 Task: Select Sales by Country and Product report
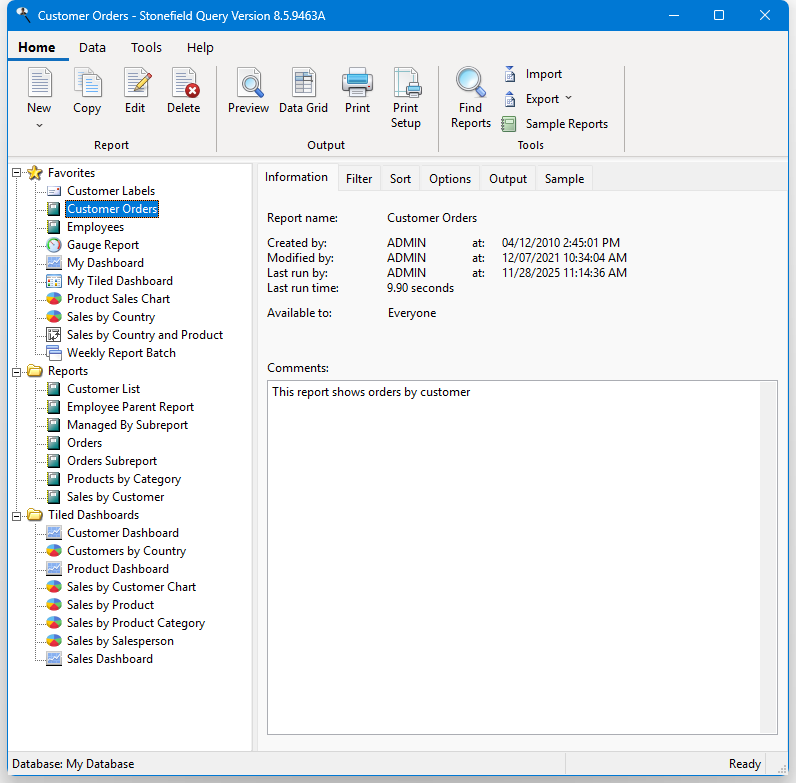pyautogui.click(x=144, y=335)
